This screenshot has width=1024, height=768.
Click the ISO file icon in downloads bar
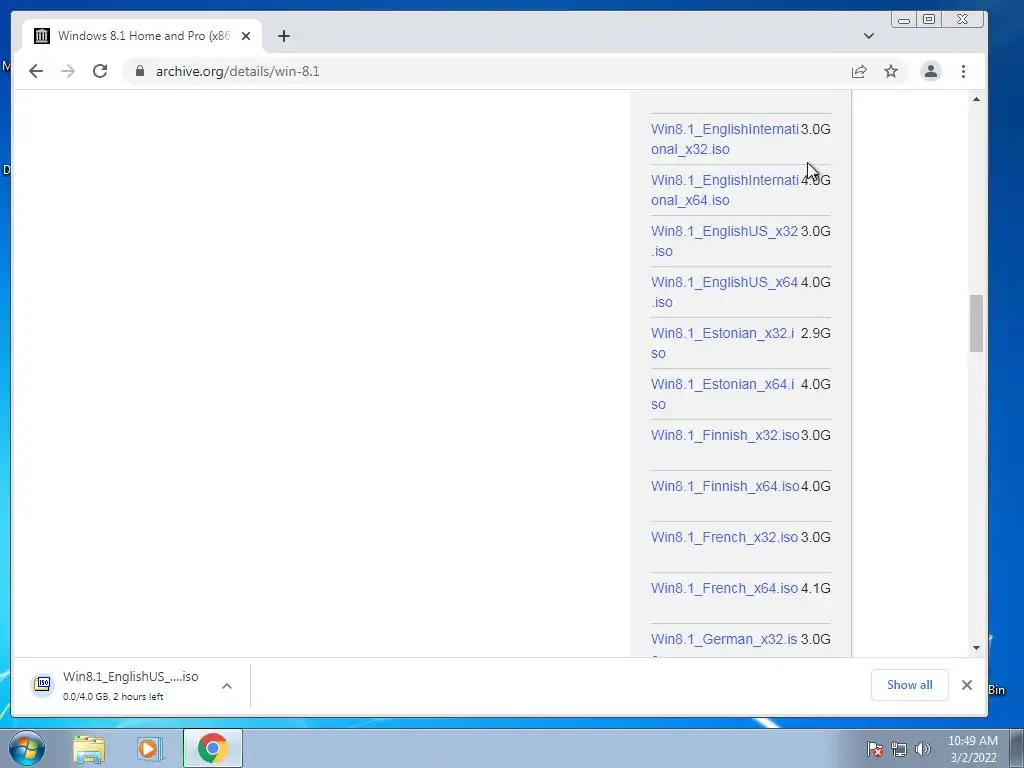(42, 684)
